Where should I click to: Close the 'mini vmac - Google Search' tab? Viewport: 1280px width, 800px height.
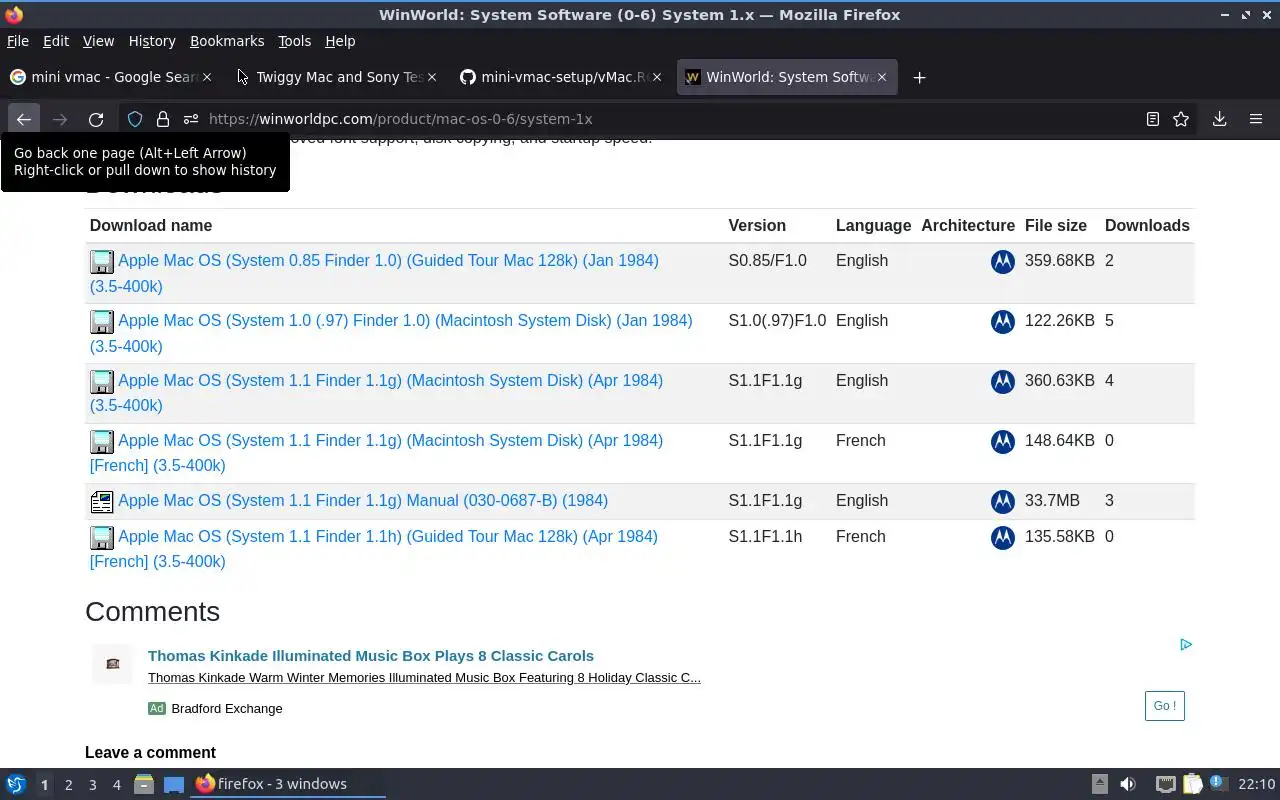click(x=209, y=77)
